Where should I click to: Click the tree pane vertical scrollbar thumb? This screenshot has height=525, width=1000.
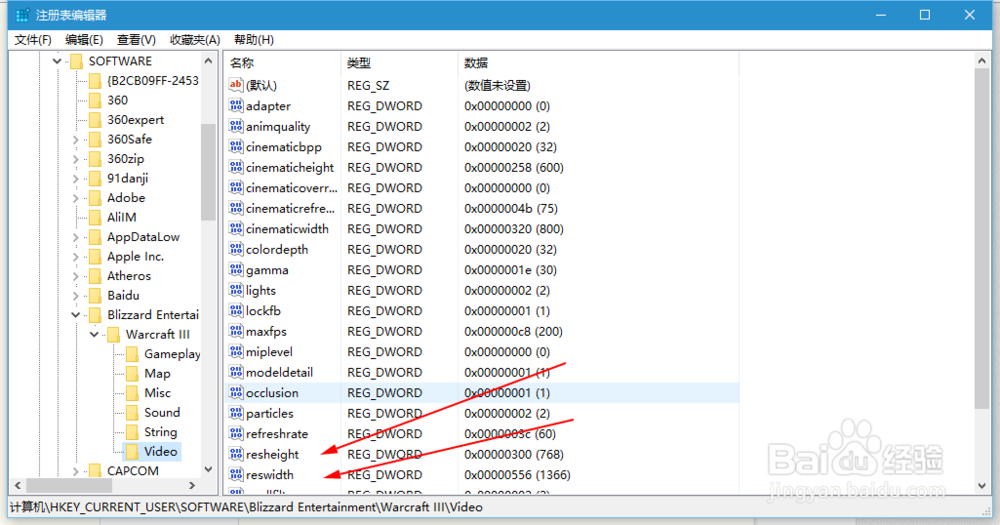(209, 172)
